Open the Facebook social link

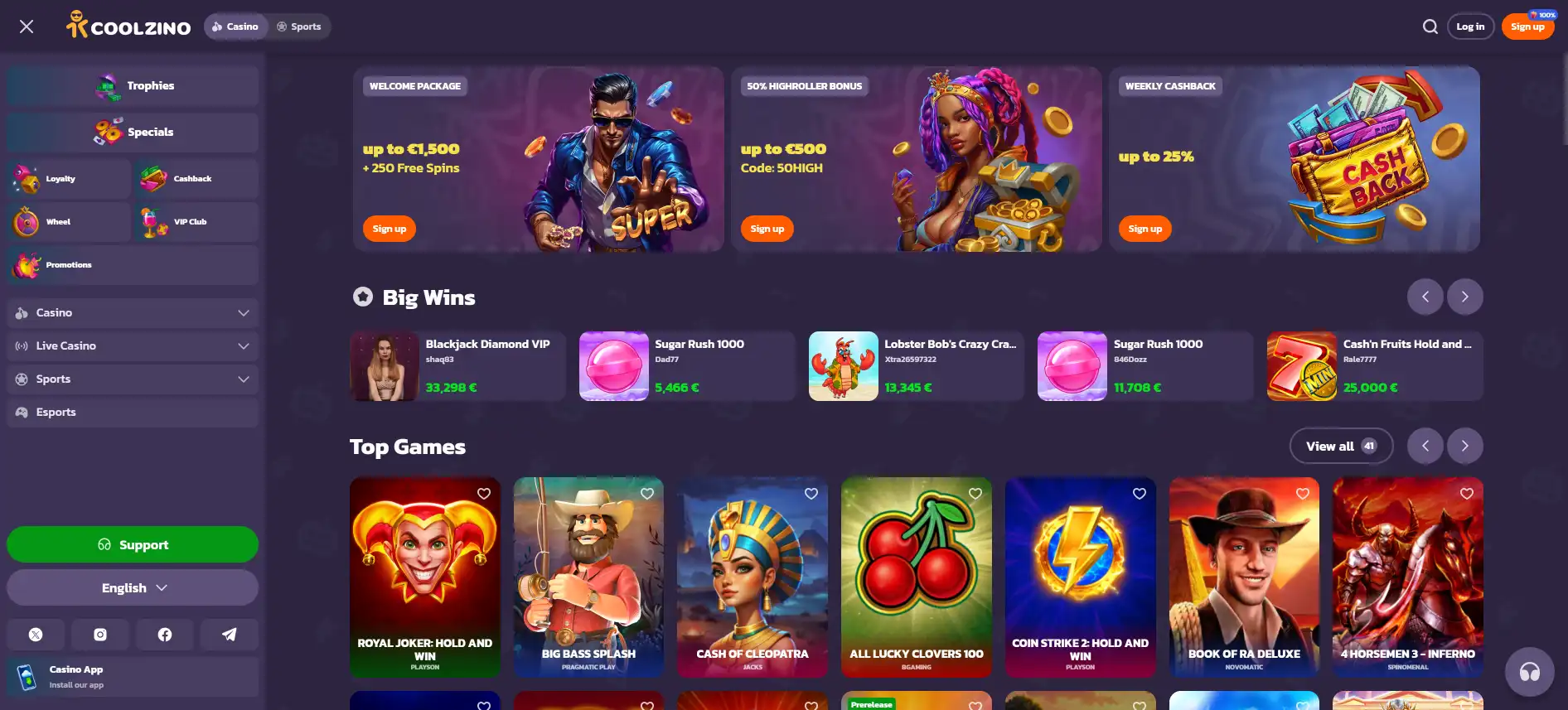click(x=165, y=635)
